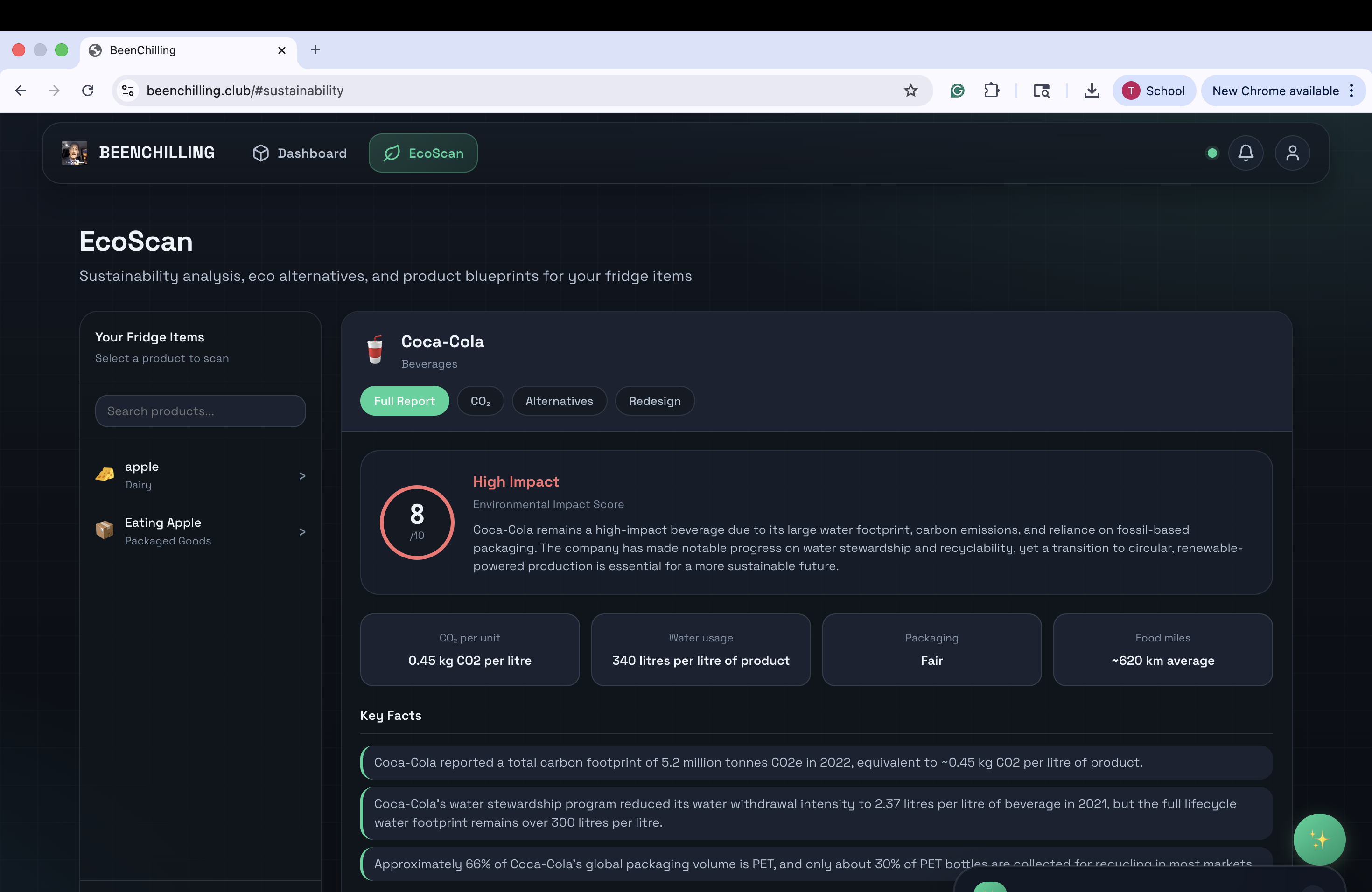Click the Grammarly extension icon
This screenshot has height=892, width=1372.
[x=957, y=91]
